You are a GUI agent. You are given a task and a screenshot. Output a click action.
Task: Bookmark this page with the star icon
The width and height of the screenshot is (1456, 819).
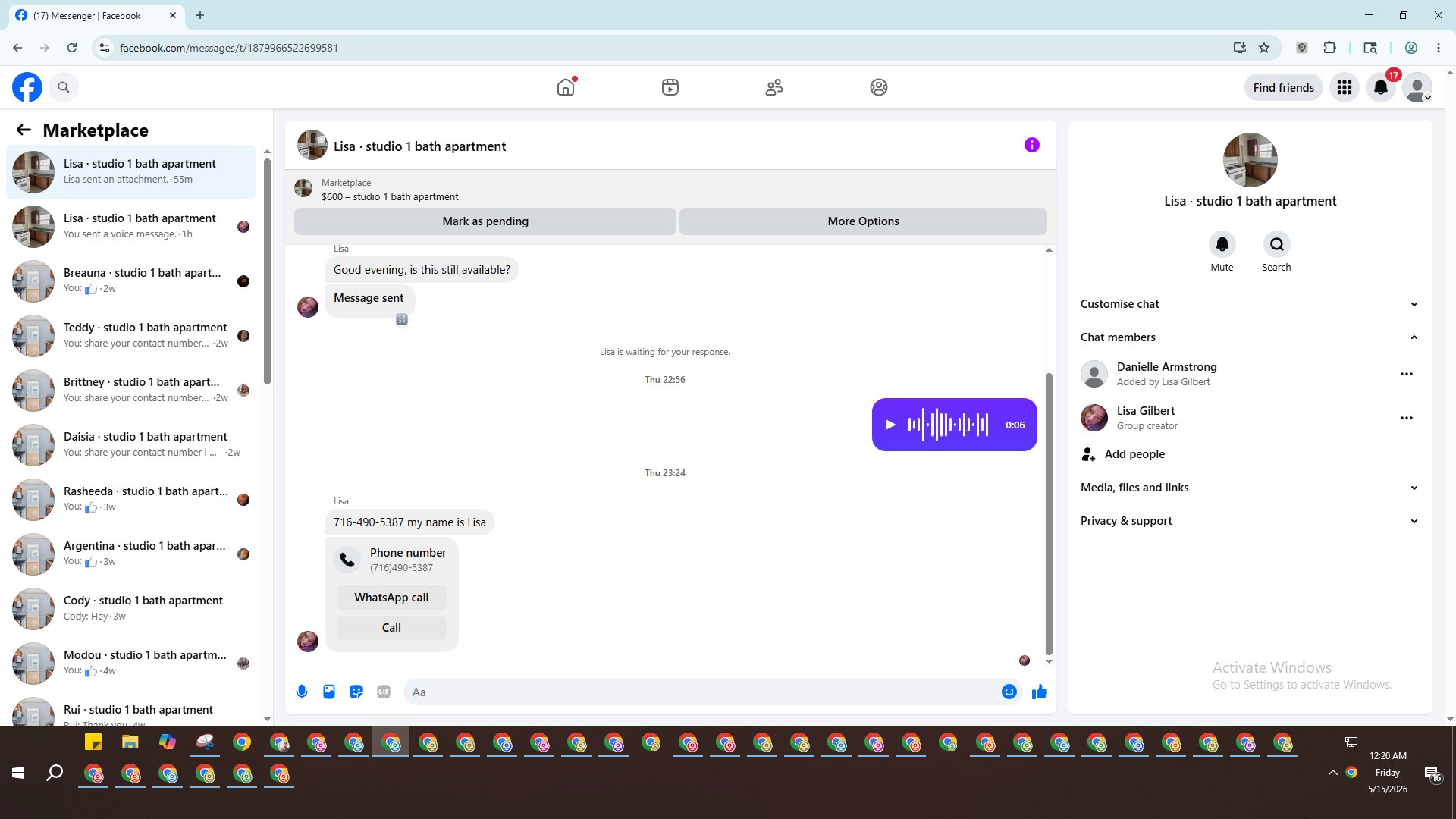click(x=1264, y=48)
